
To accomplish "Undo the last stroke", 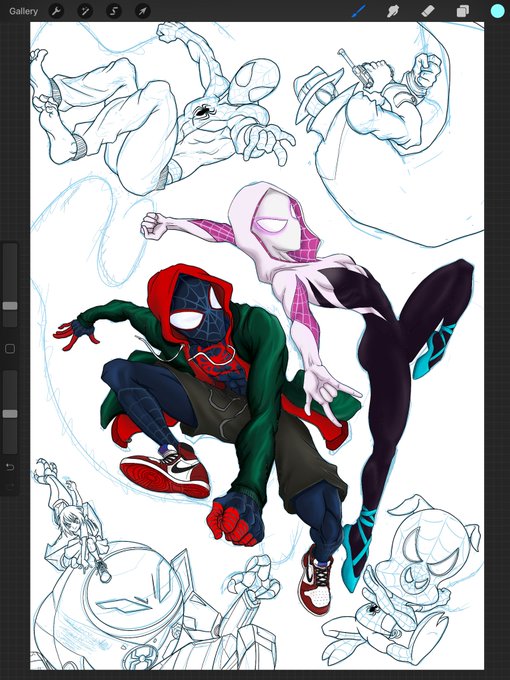I will (10, 467).
